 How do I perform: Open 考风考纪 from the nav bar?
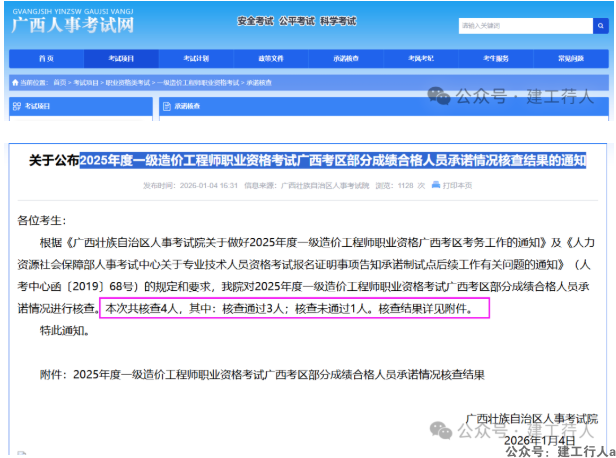pyautogui.click(x=421, y=59)
